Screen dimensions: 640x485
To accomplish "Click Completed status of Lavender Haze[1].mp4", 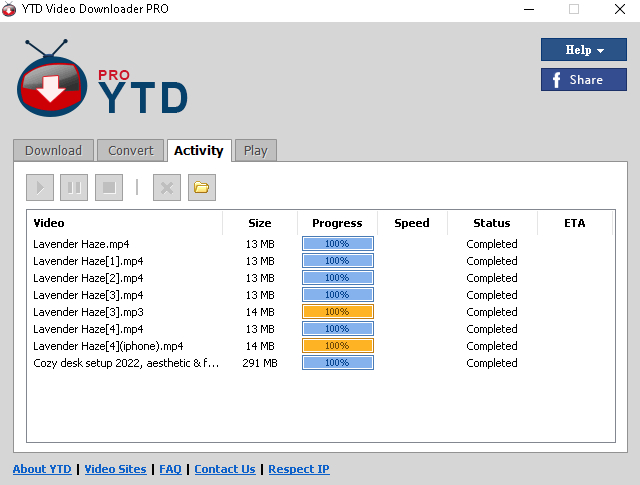I will click(x=492, y=261).
